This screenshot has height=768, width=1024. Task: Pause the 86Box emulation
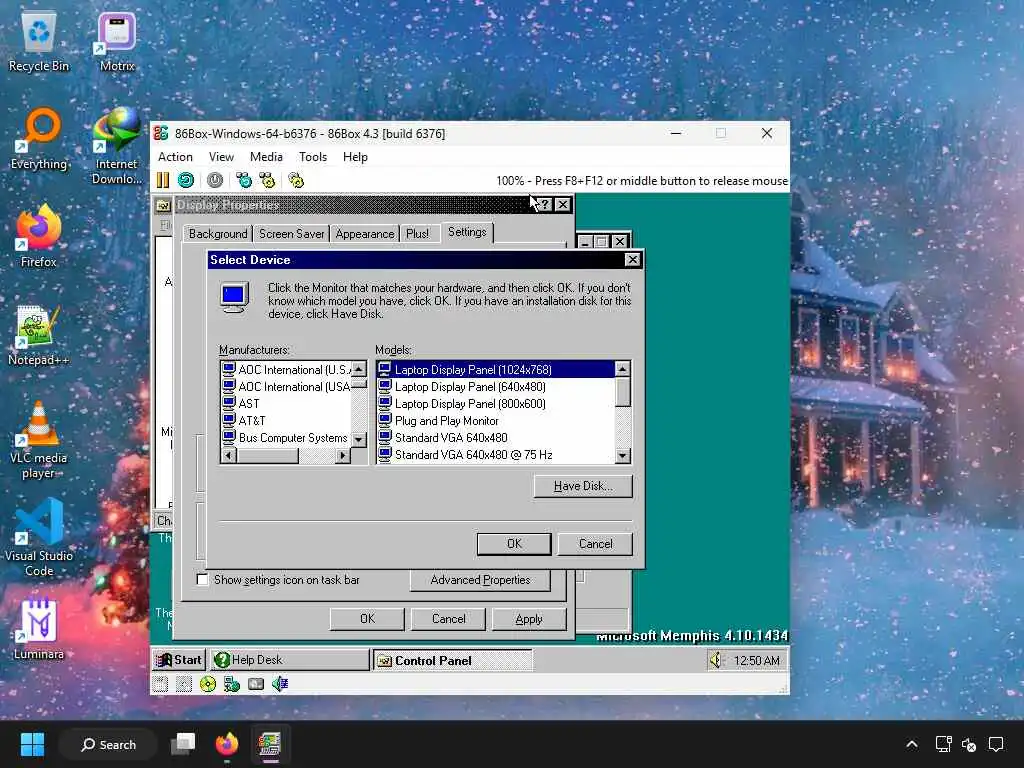[x=163, y=180]
